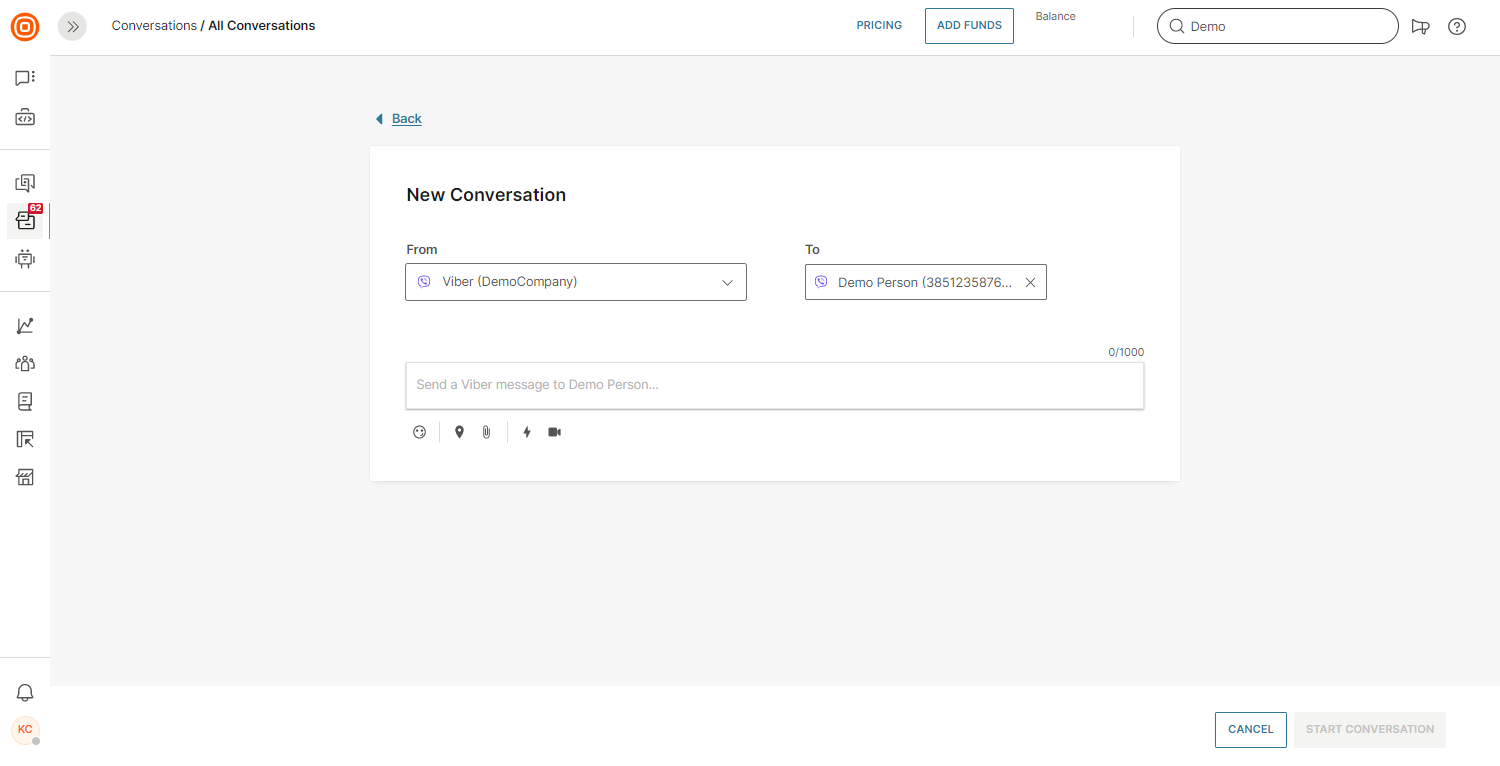The image size is (1500, 766).
Task: Click the Back link
Action: [x=406, y=119]
